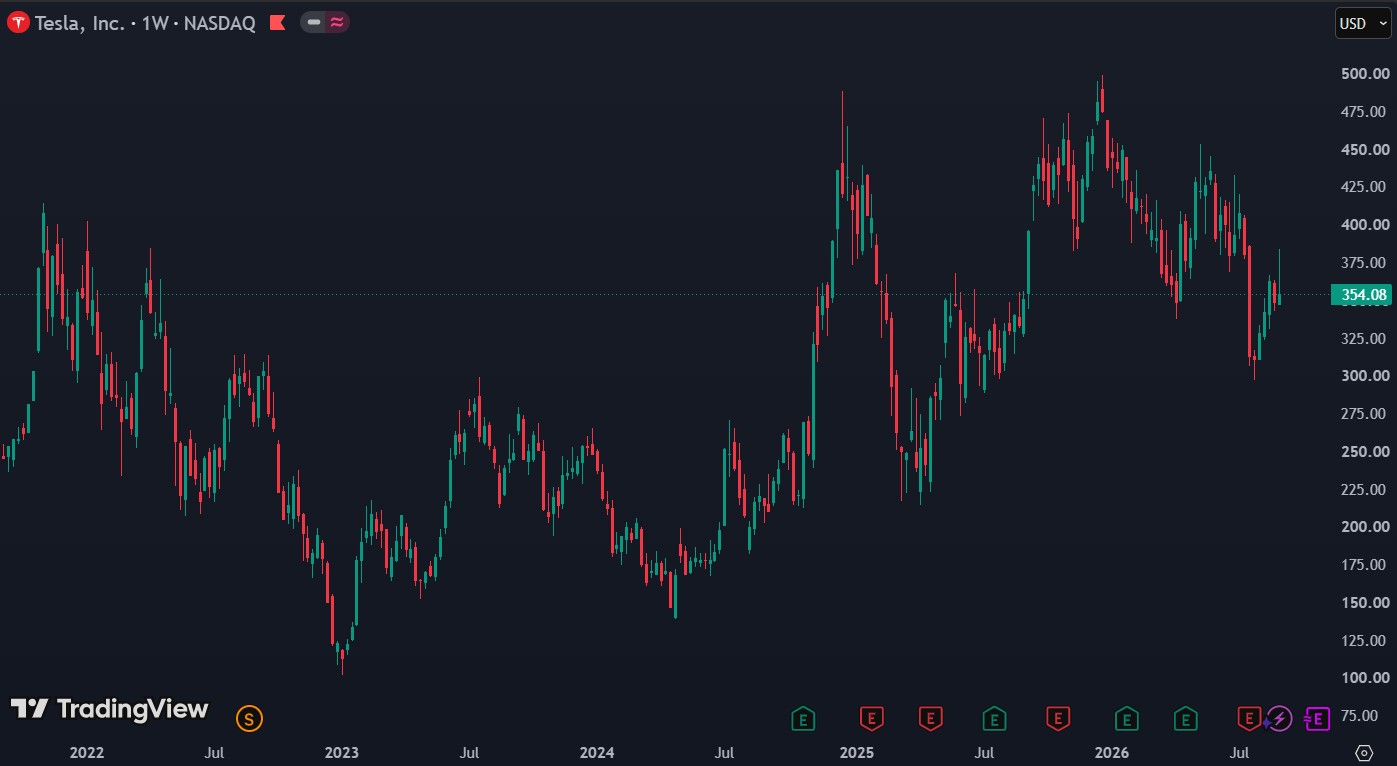1397x766 pixels.
Task: Click the green 354.08 current price label
Action: tap(1360, 294)
